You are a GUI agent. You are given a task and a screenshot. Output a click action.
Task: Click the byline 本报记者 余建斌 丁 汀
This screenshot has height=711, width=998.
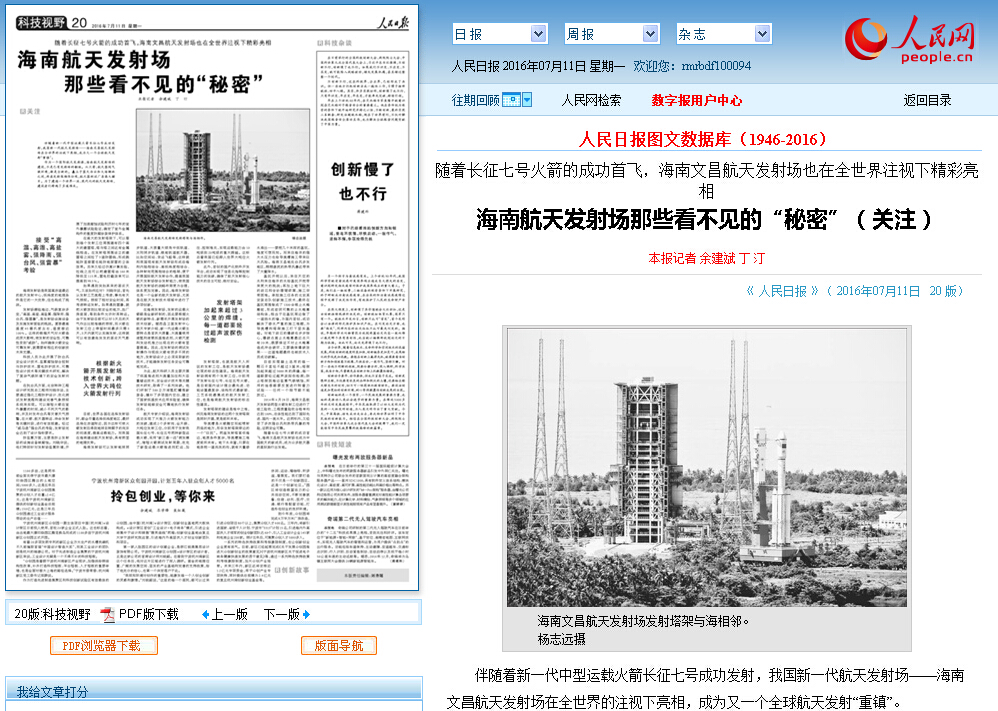click(x=706, y=258)
